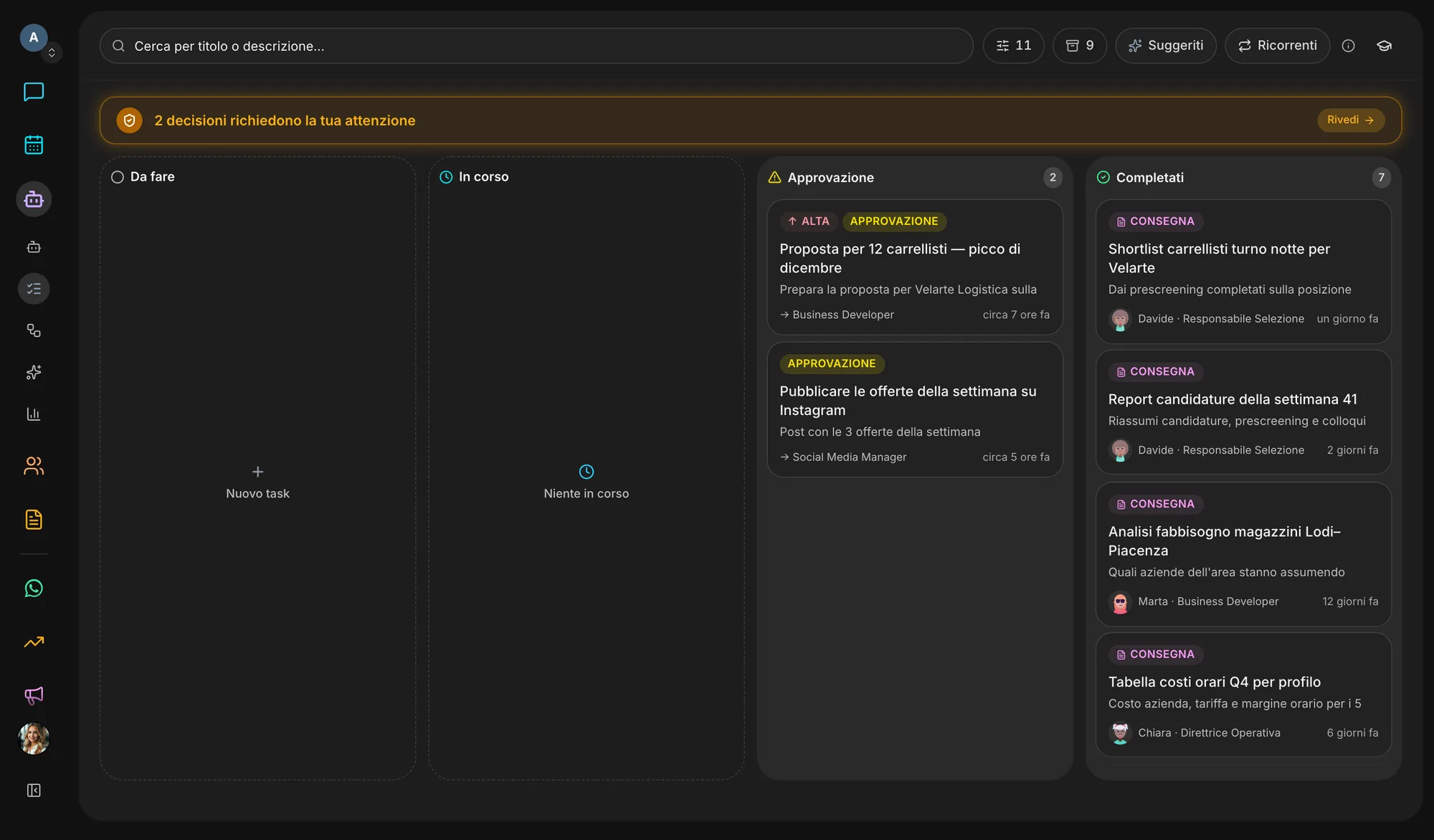Click the Da fare column header
Image resolution: width=1434 pixels, height=840 pixels.
click(143, 177)
